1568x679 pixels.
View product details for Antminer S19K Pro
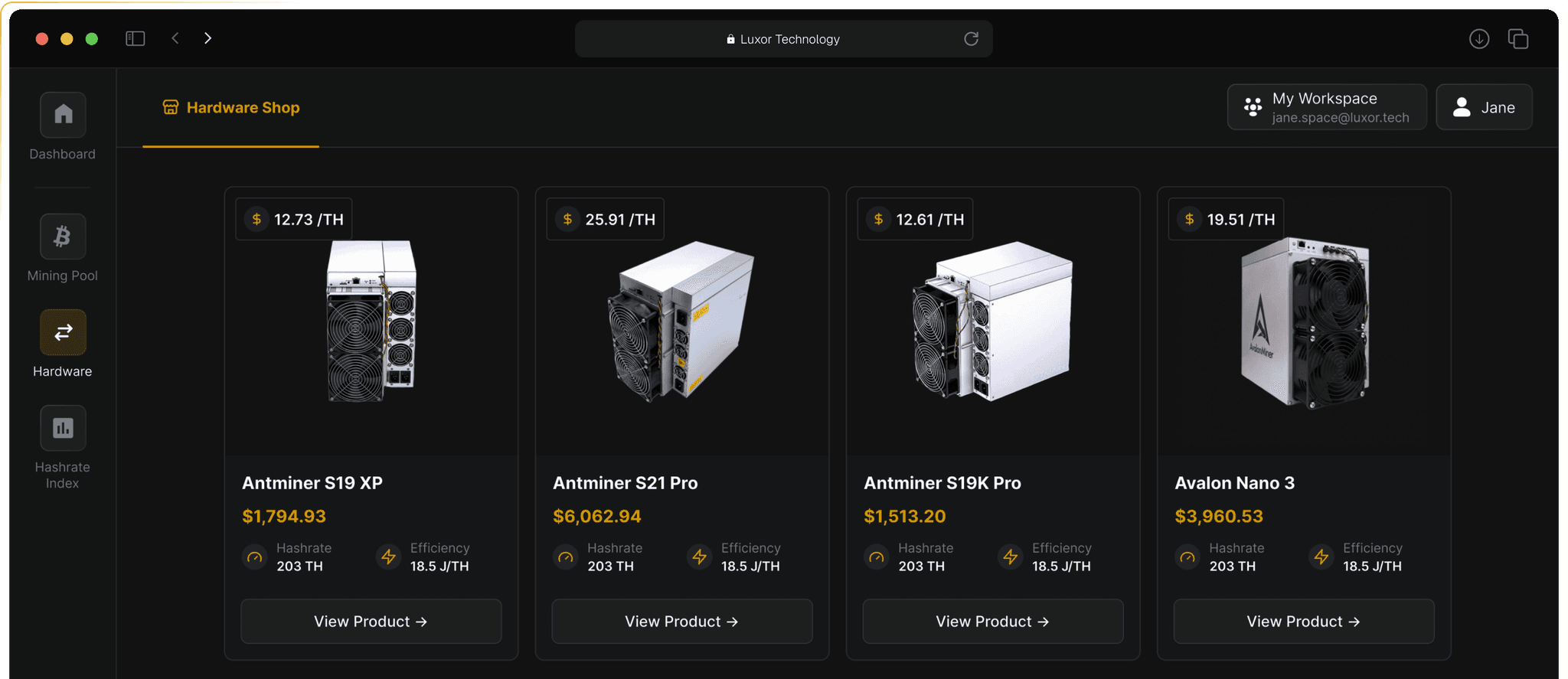992,621
